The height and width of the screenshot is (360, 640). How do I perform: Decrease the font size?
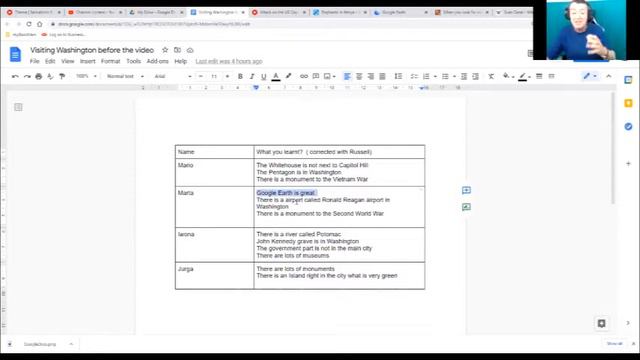point(200,76)
